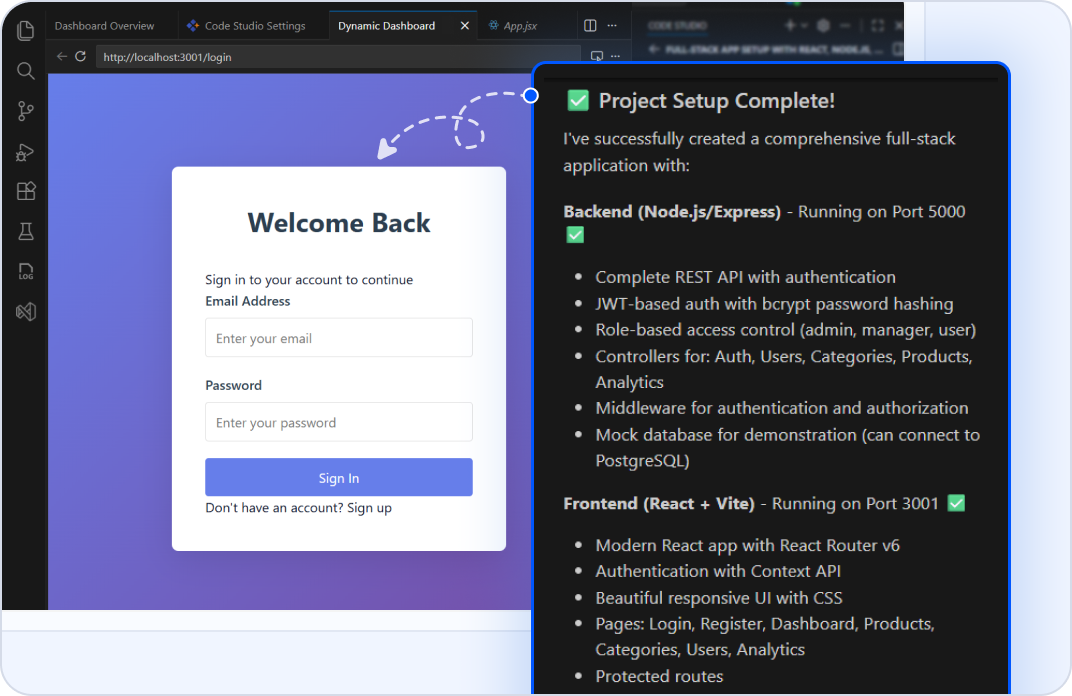Go back using the browser preview arrow
This screenshot has height=696, width=1072.
click(x=62, y=57)
